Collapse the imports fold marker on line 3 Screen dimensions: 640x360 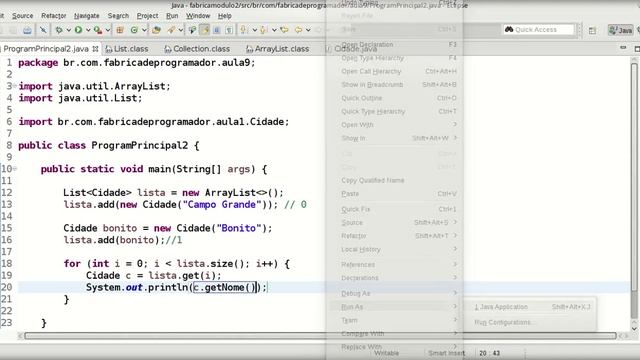point(15,86)
